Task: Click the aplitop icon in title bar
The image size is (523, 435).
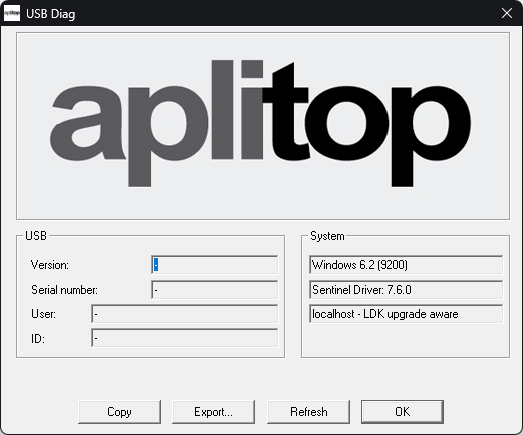Action: 12,13
